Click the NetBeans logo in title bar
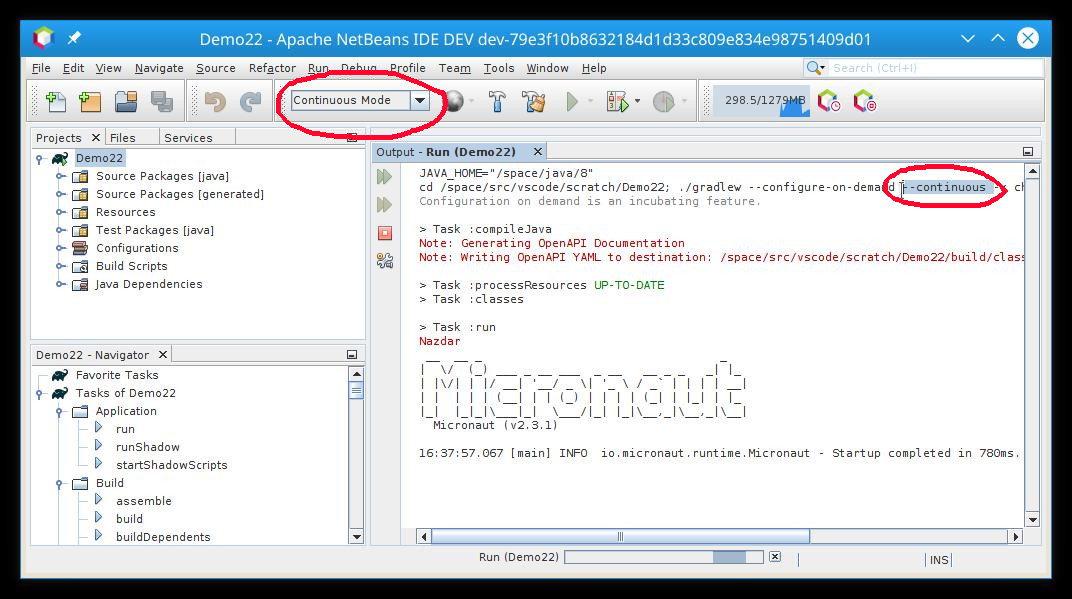This screenshot has width=1072, height=599. [44, 38]
